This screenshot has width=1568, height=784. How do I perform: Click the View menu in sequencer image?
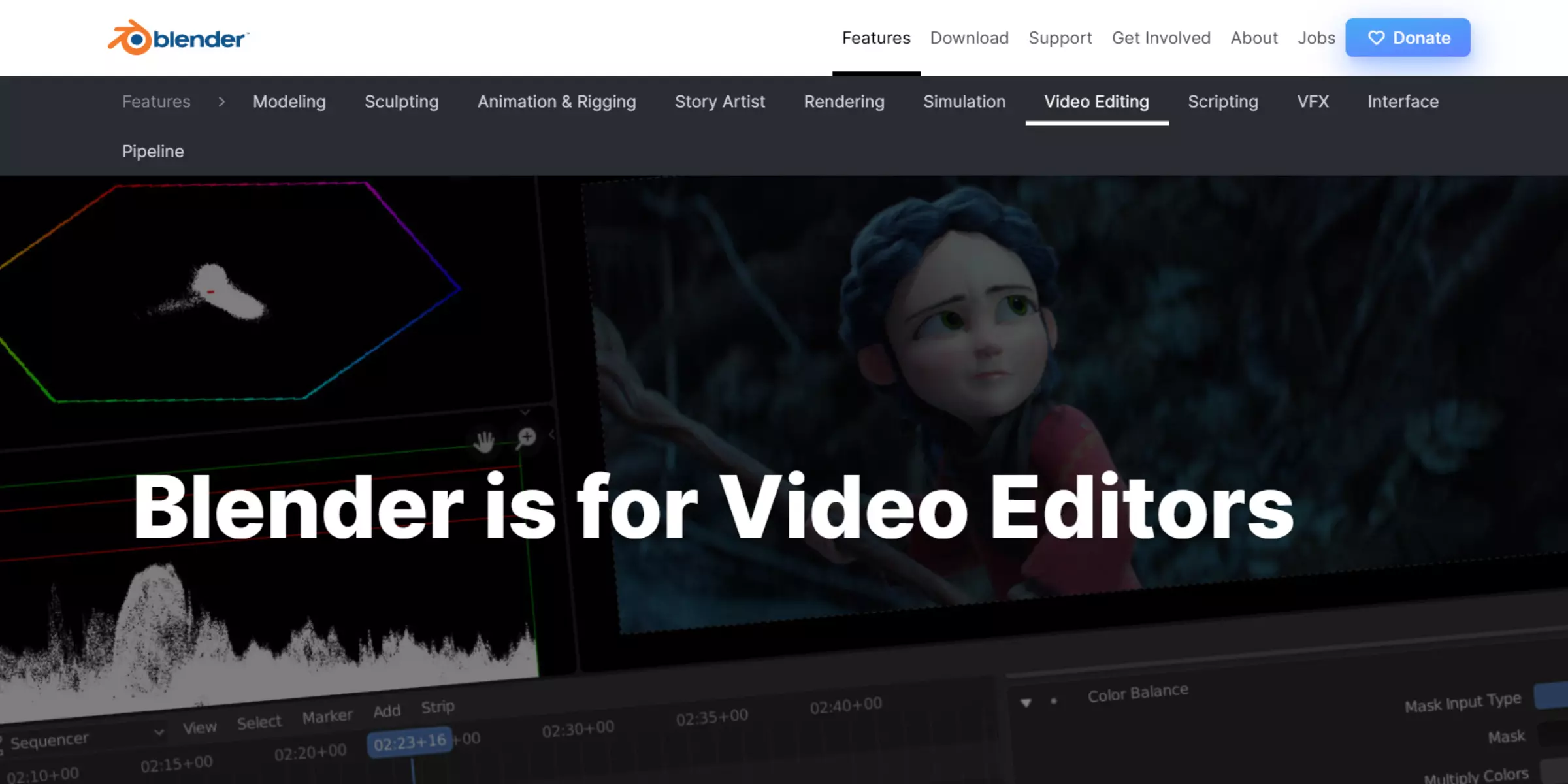(x=199, y=727)
